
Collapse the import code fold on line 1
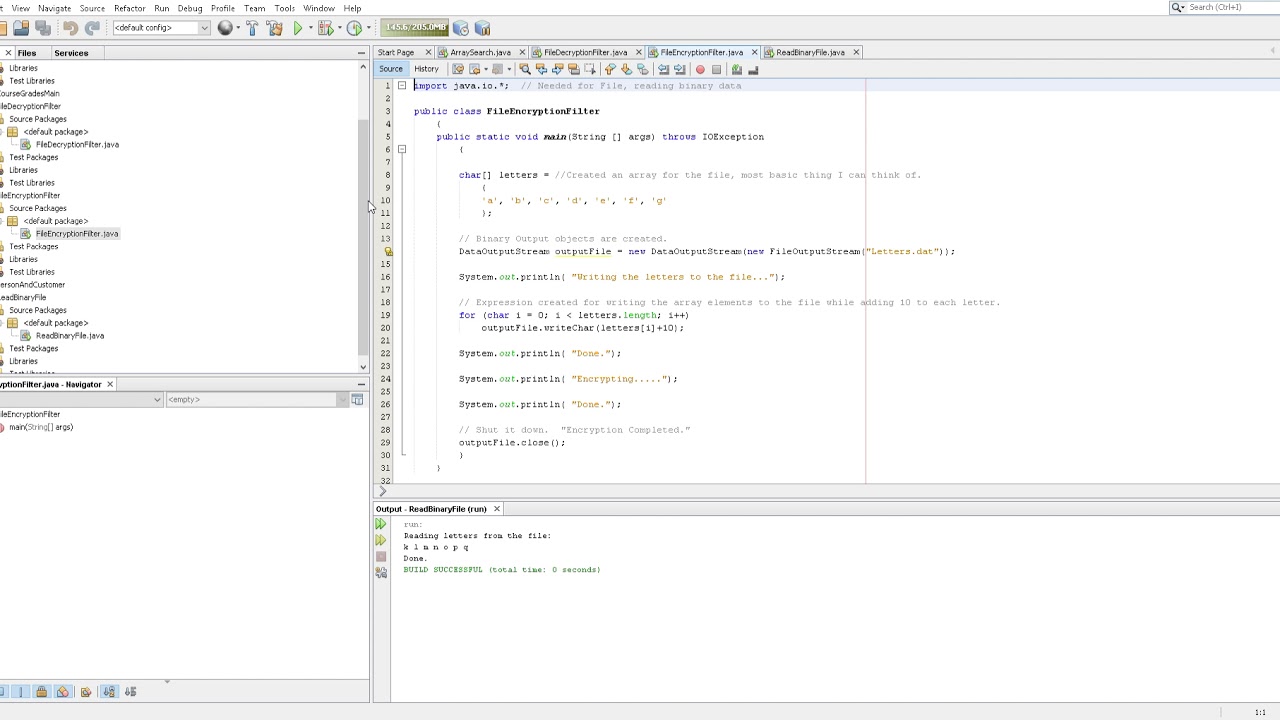click(x=402, y=86)
